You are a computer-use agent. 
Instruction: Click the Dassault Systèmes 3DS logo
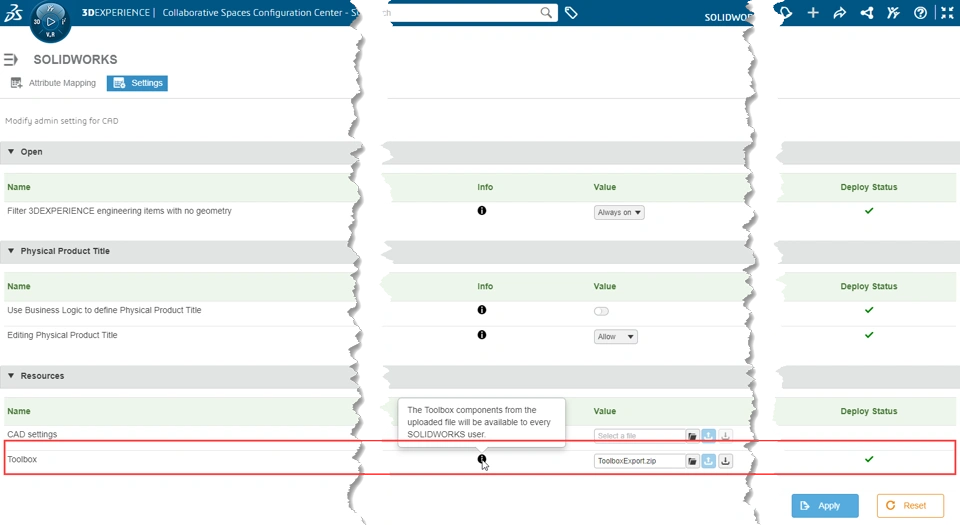pyautogui.click(x=13, y=13)
